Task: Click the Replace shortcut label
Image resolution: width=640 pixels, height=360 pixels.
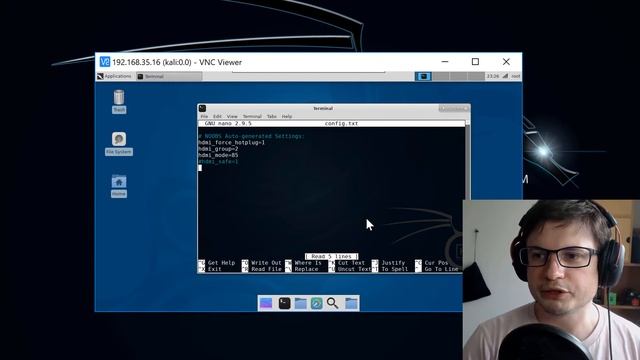Action: [x=307, y=269]
